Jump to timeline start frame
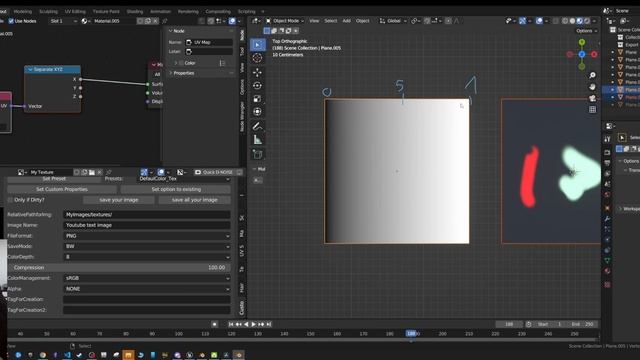The height and width of the screenshot is (360, 640). point(231,324)
